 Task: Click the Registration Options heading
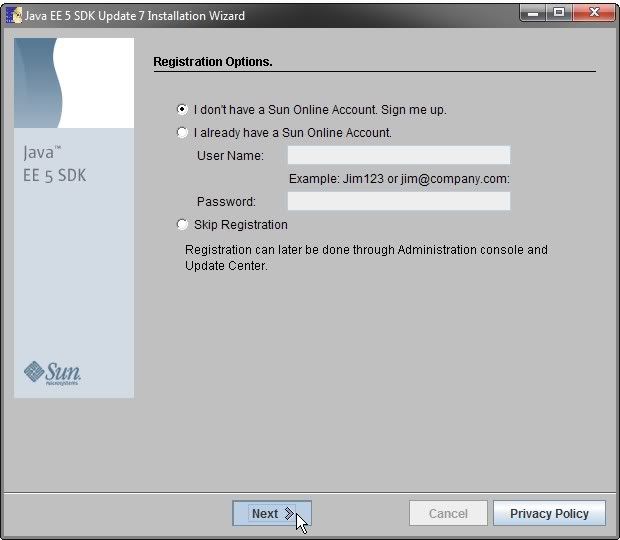pos(213,62)
